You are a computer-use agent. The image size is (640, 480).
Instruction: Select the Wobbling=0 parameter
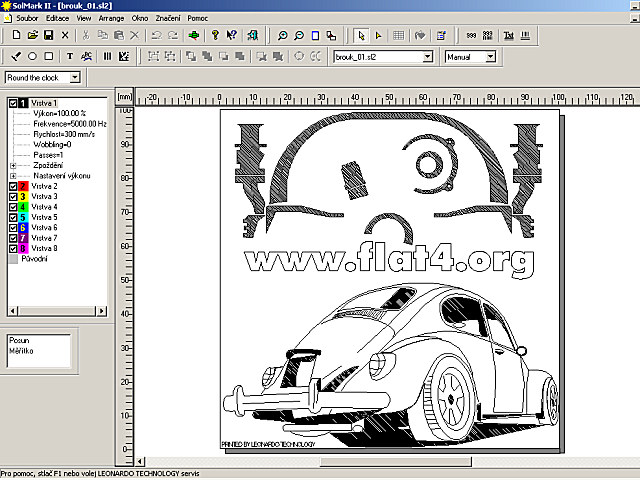(52, 144)
